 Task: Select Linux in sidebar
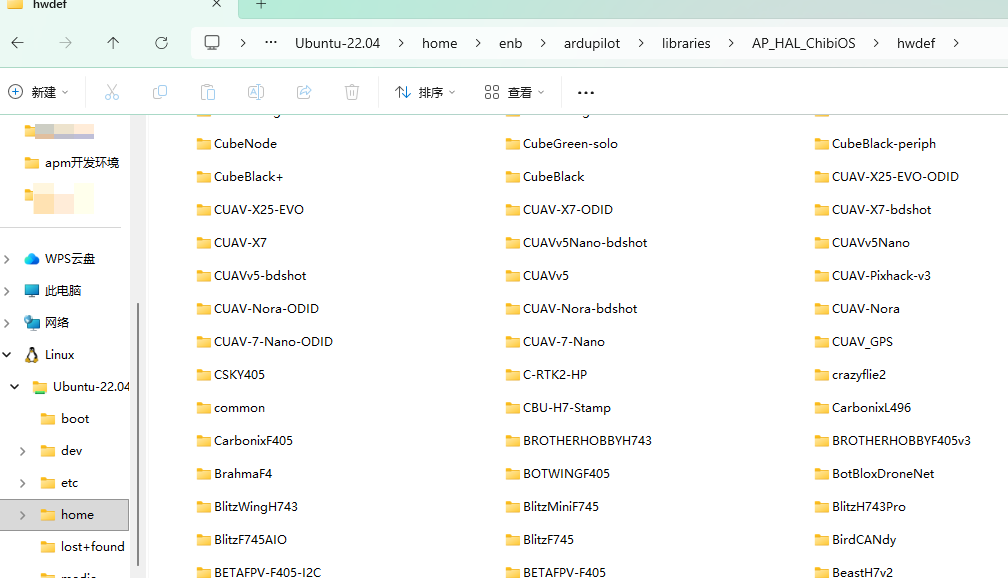coord(50,355)
